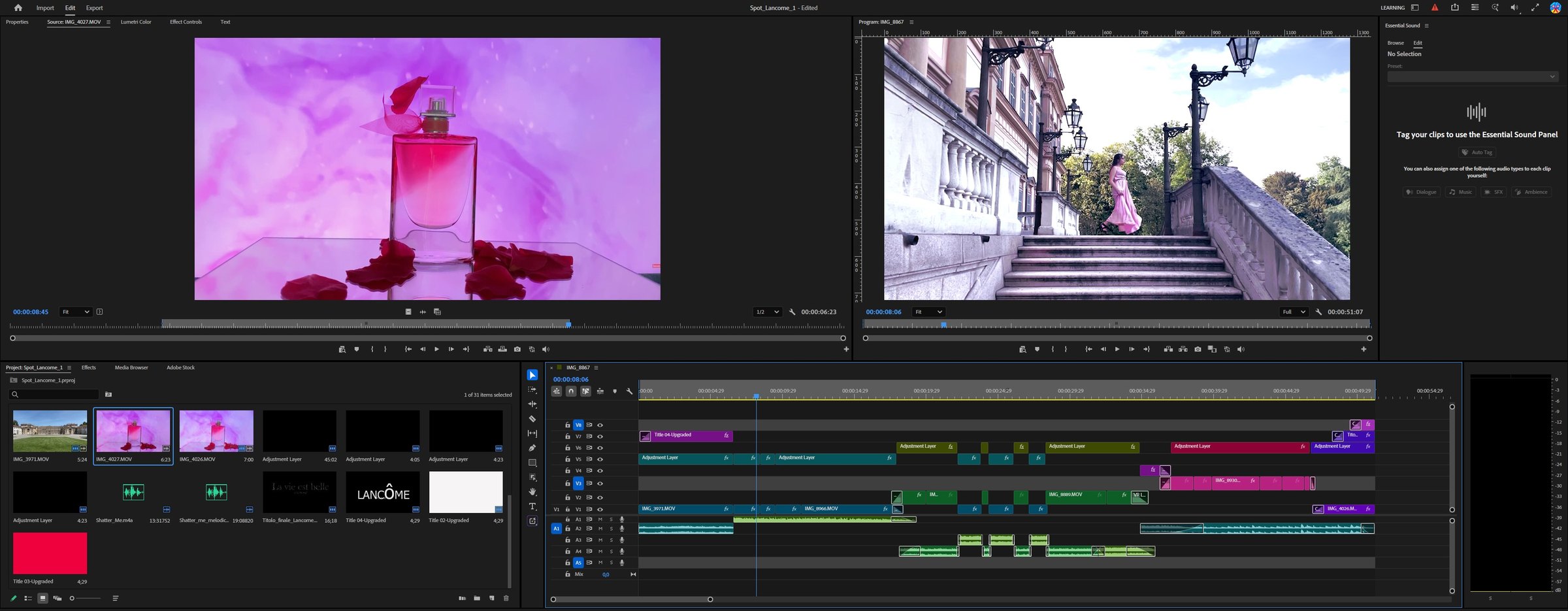Select the Razor tool in the tools panel
This screenshot has height=611, width=1568.
pyautogui.click(x=532, y=419)
